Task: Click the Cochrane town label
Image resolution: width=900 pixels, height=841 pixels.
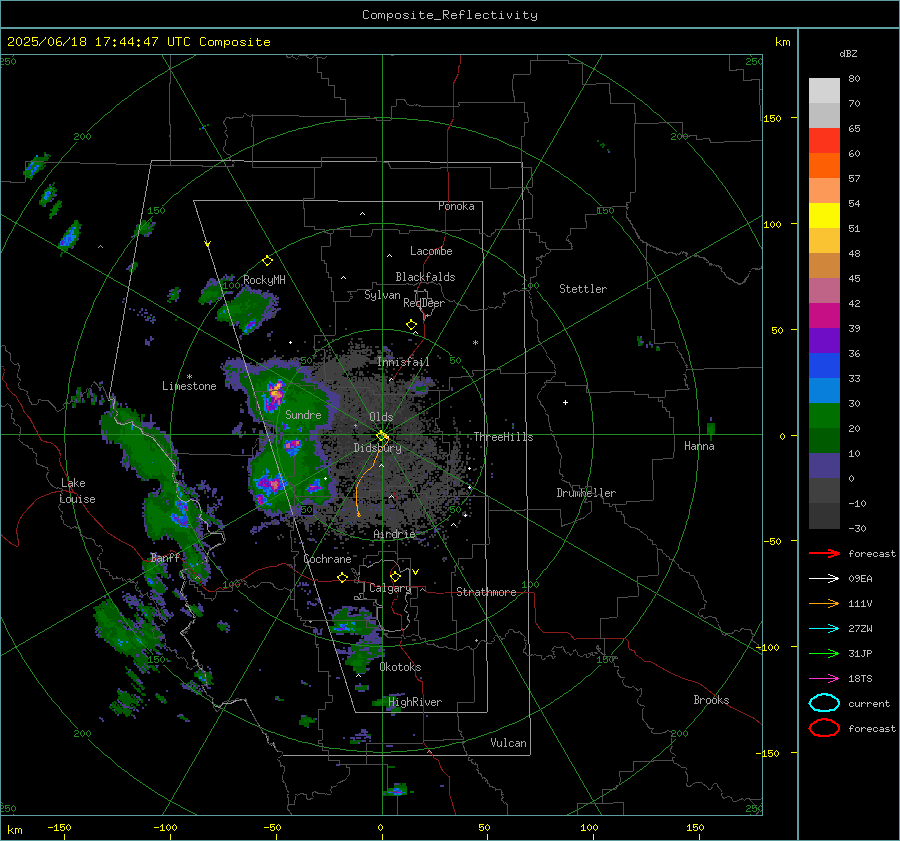Action: pyautogui.click(x=327, y=559)
